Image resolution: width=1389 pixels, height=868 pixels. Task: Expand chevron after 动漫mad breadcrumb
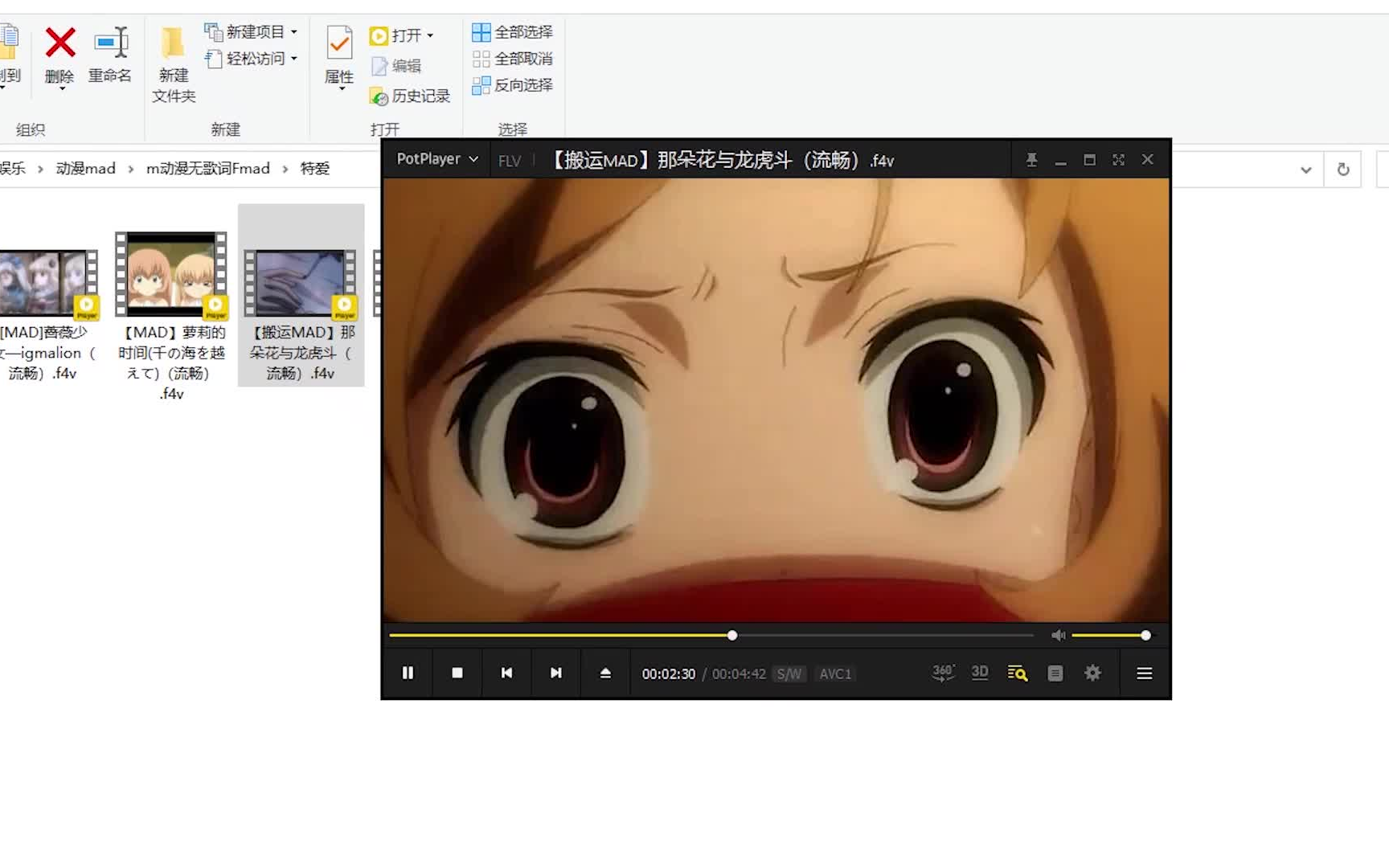click(131, 169)
